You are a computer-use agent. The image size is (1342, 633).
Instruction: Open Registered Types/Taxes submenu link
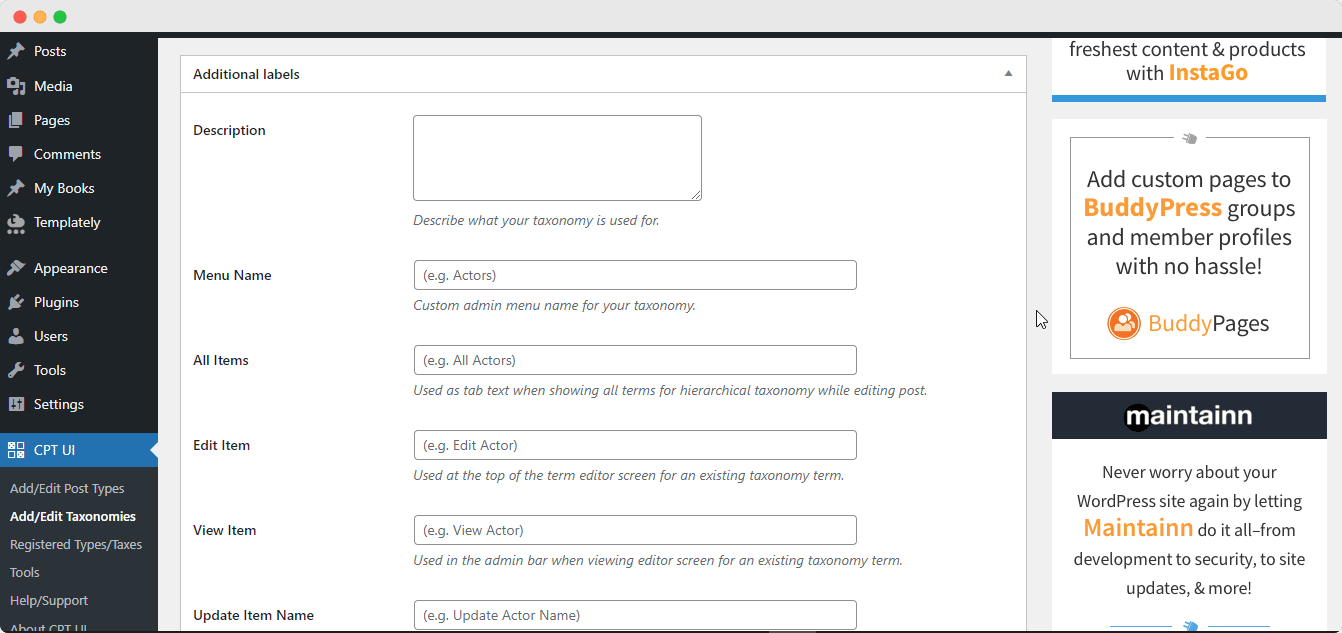(x=76, y=545)
